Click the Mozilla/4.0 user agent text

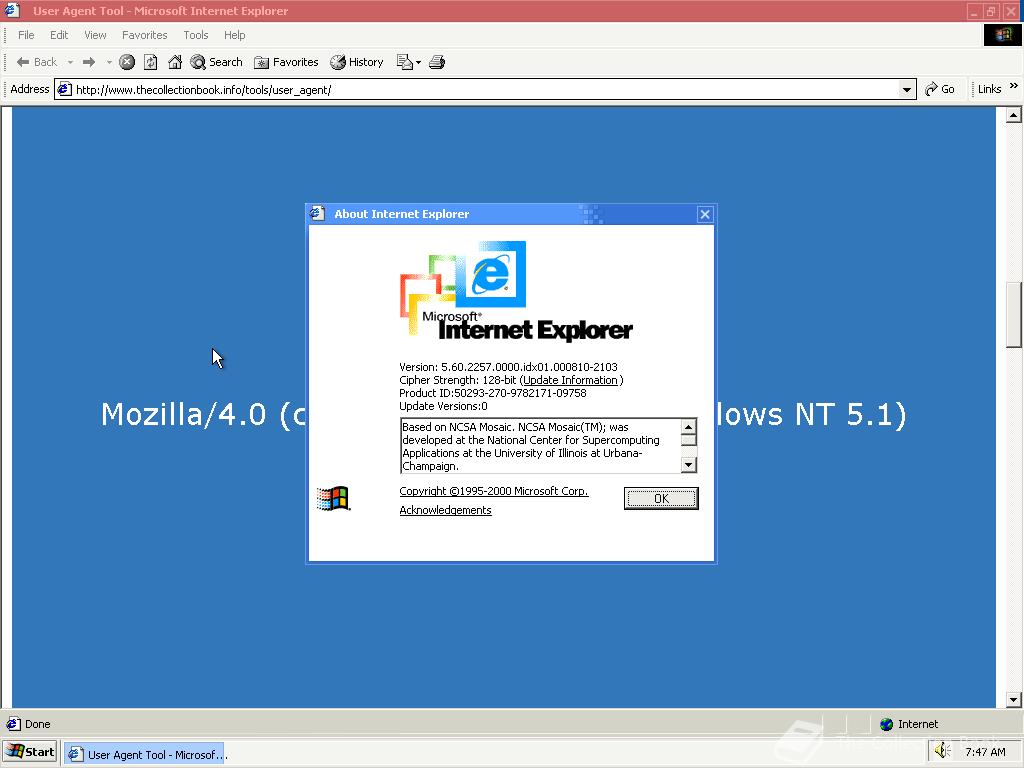click(x=504, y=414)
